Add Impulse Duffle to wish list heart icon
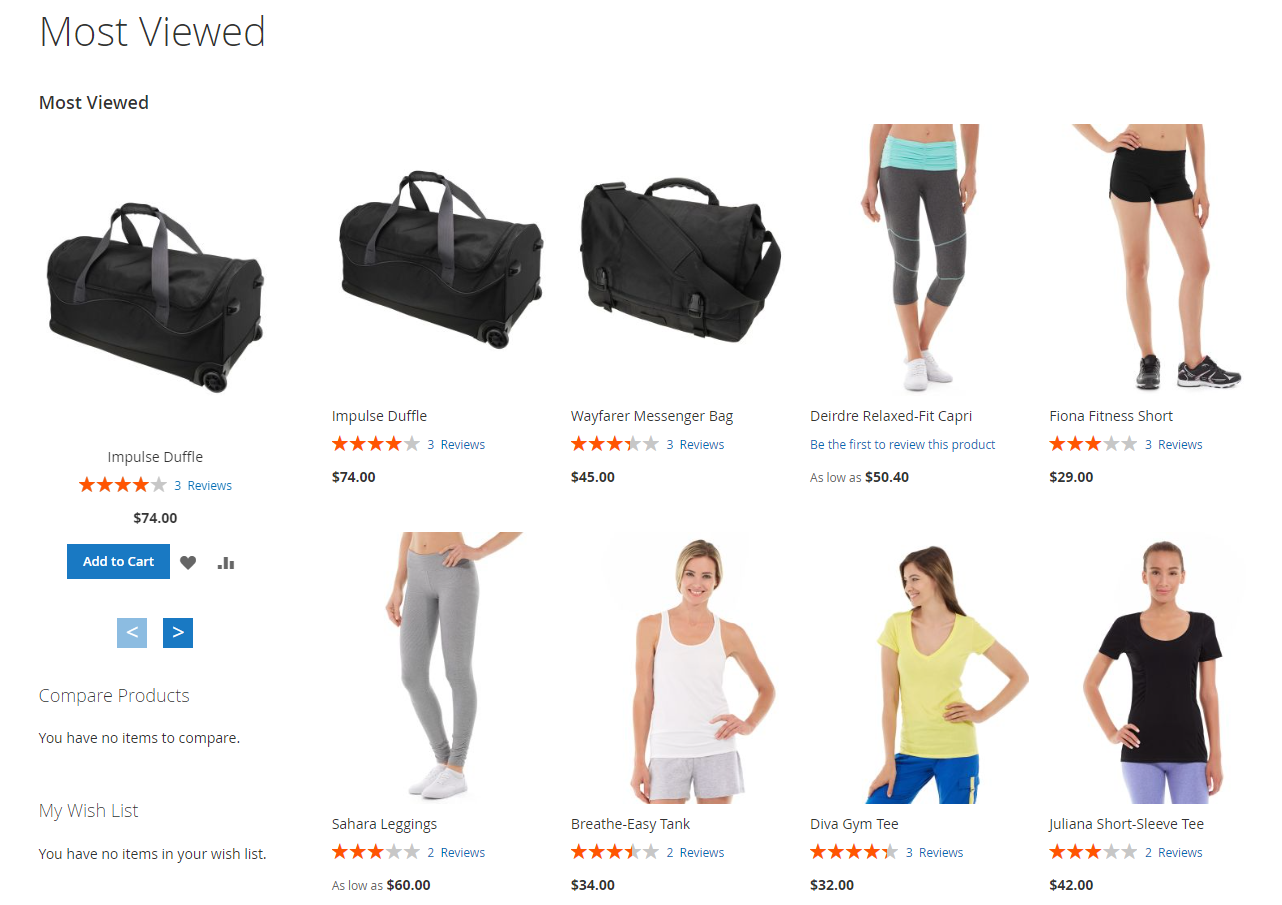The height and width of the screenshot is (905, 1282). click(188, 563)
